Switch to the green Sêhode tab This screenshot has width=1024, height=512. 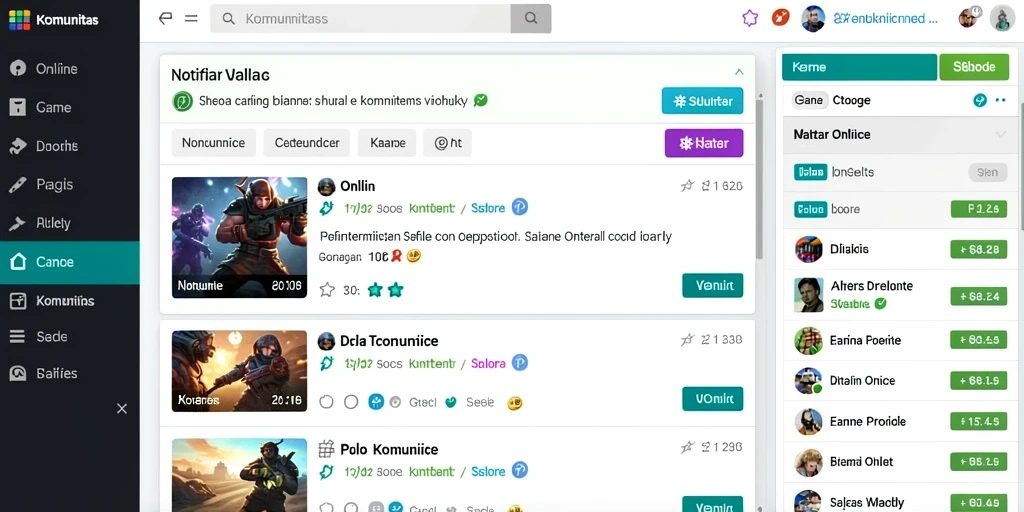pyautogui.click(x=974, y=67)
